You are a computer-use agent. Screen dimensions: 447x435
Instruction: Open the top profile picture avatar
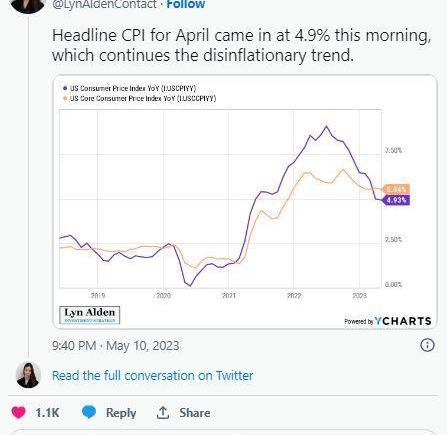tap(28, 6)
